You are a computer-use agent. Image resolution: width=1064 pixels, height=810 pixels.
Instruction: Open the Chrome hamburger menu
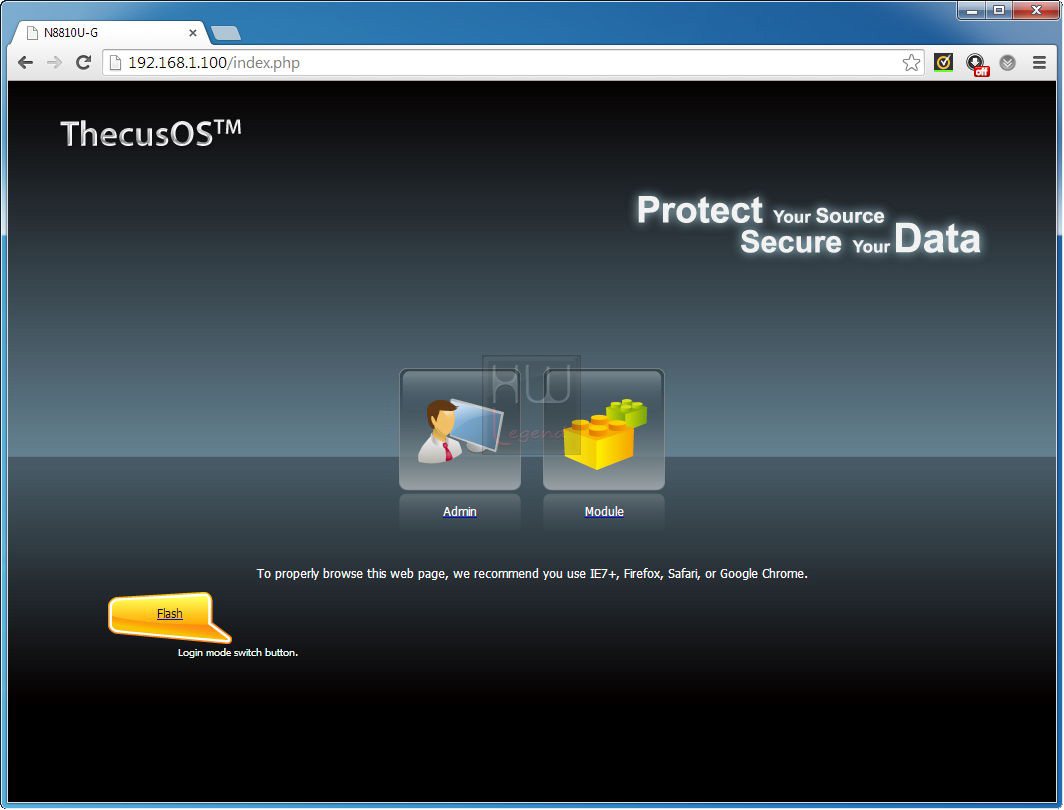[x=1039, y=63]
